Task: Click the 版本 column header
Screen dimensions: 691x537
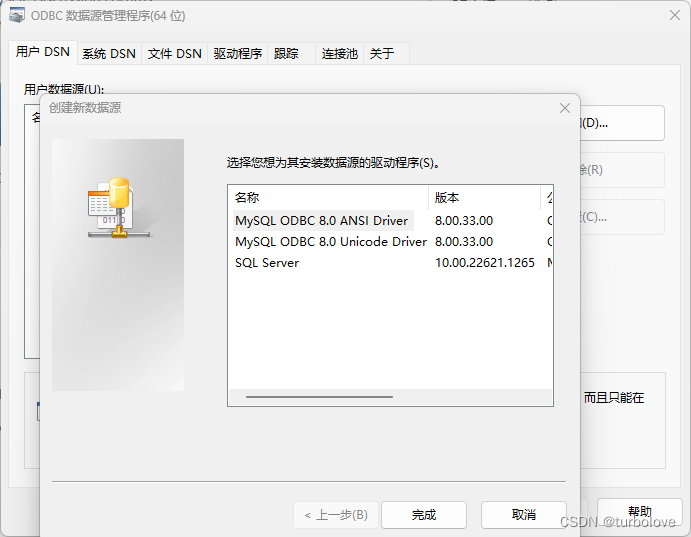Action: [484, 198]
